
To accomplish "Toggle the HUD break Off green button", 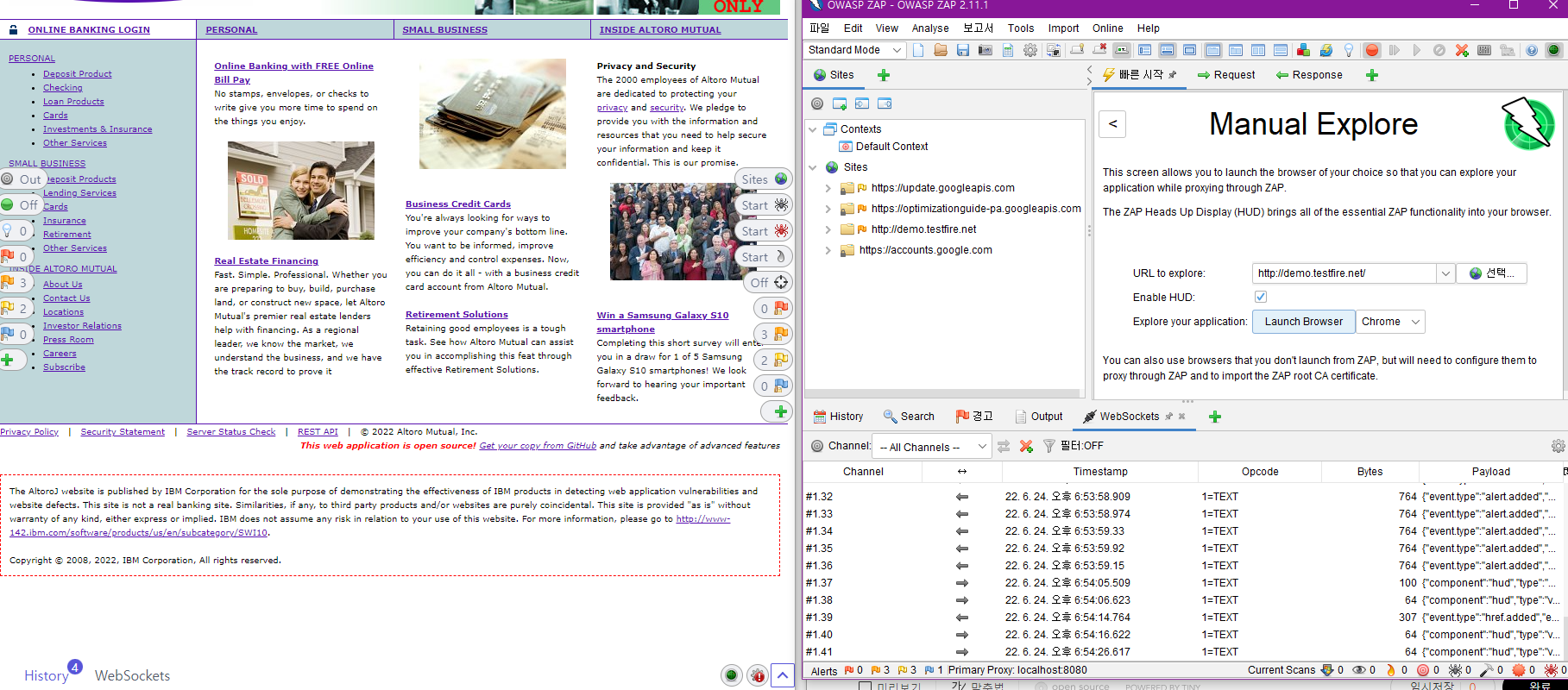I will click(21, 205).
